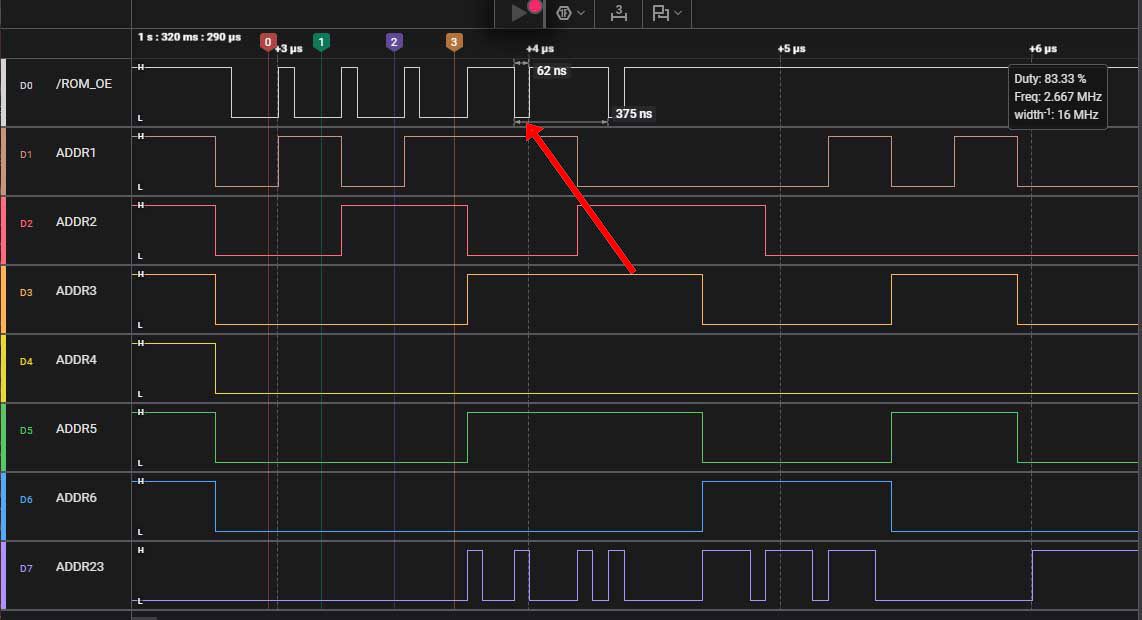
Task: Click the red color strip of ADDR2
Action: pos(3,230)
